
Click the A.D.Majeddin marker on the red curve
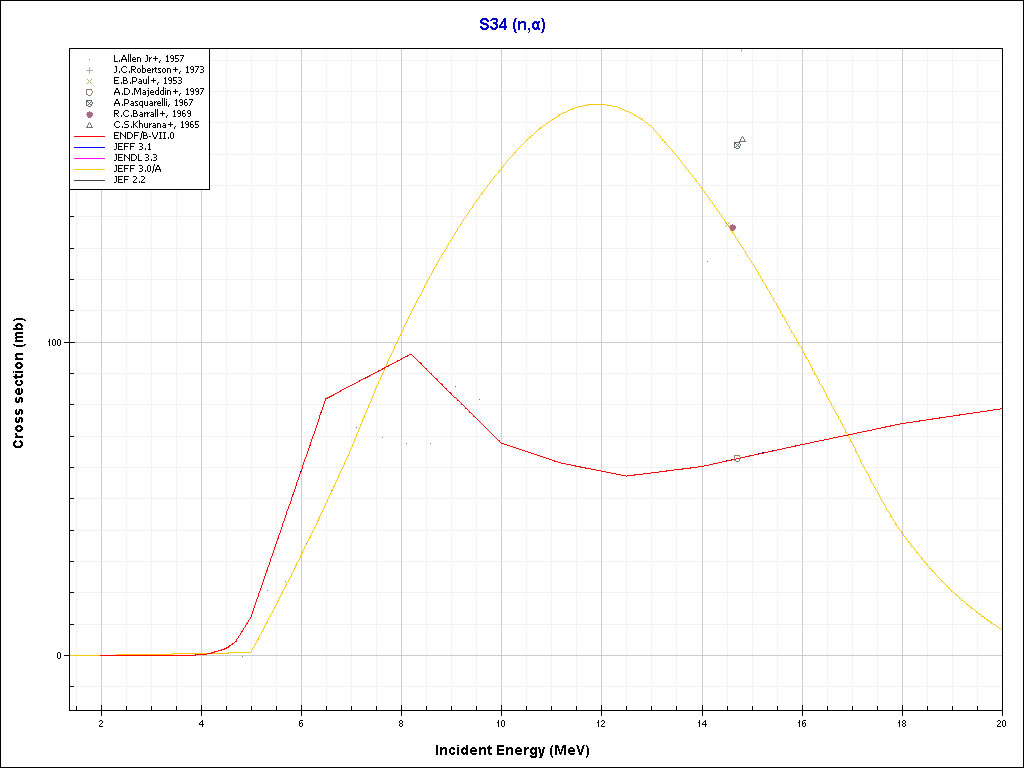tap(737, 458)
